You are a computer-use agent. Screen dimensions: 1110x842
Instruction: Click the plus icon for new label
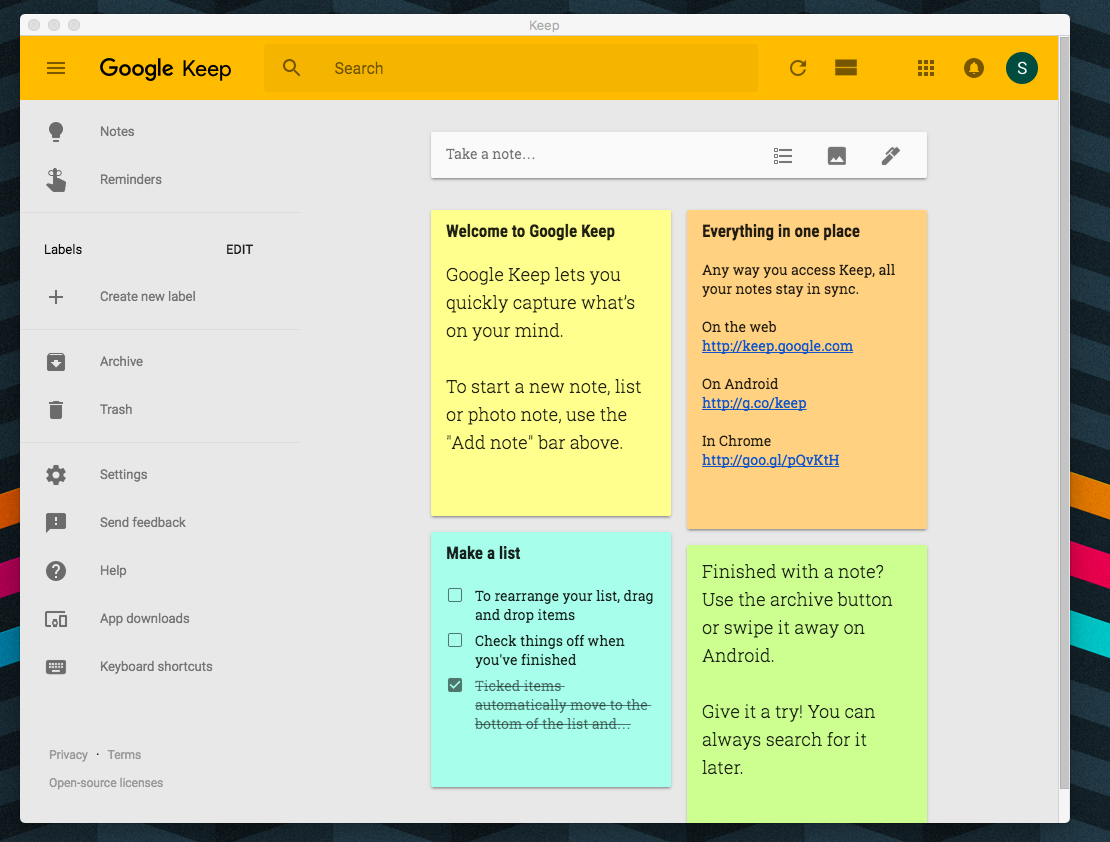56,297
